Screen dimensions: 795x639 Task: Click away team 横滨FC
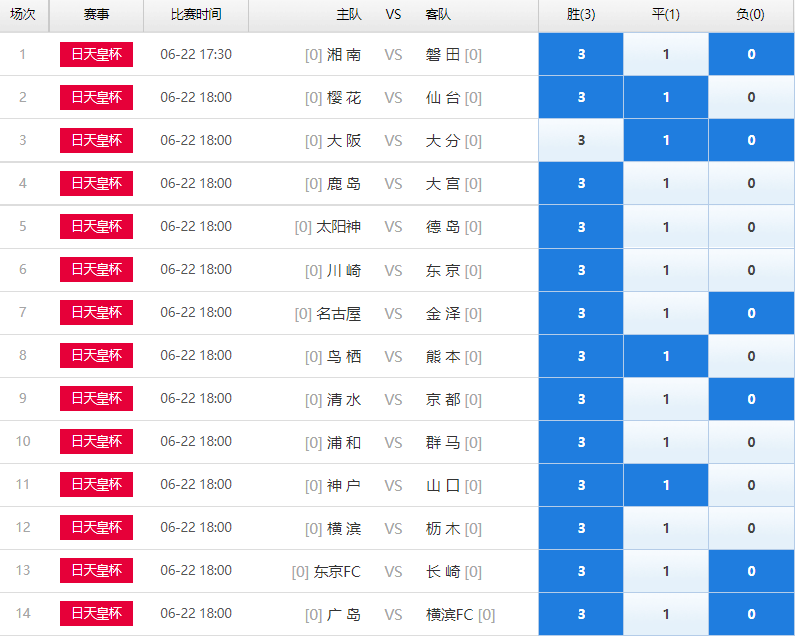(x=449, y=615)
